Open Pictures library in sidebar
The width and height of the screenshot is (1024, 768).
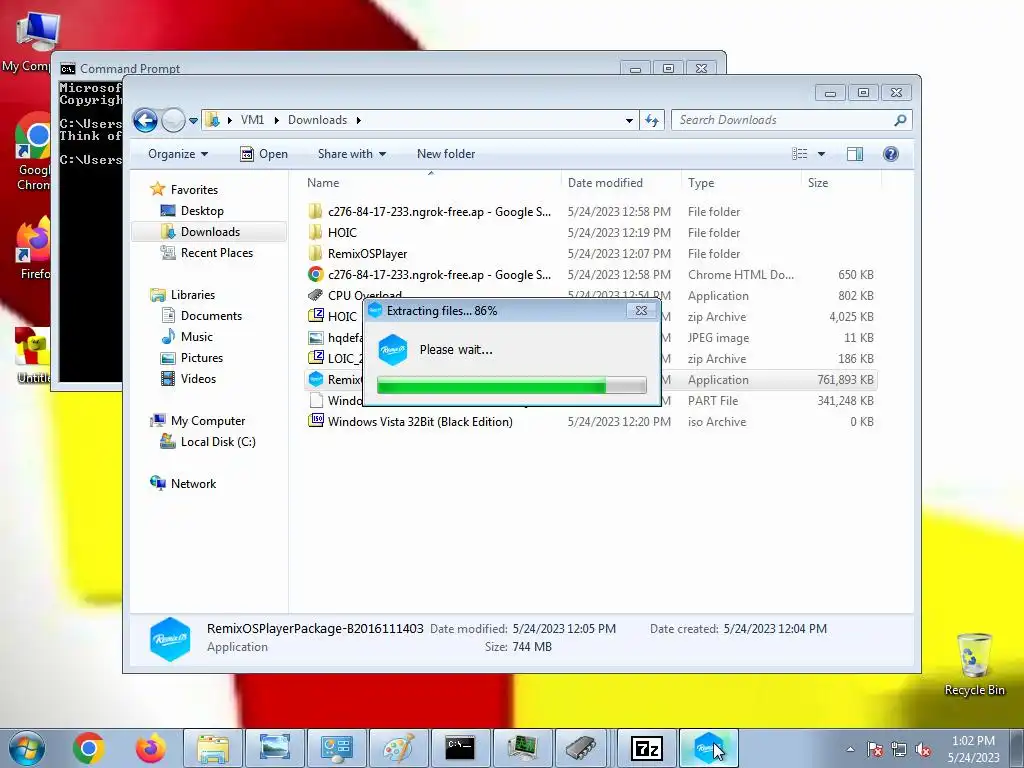pos(202,358)
